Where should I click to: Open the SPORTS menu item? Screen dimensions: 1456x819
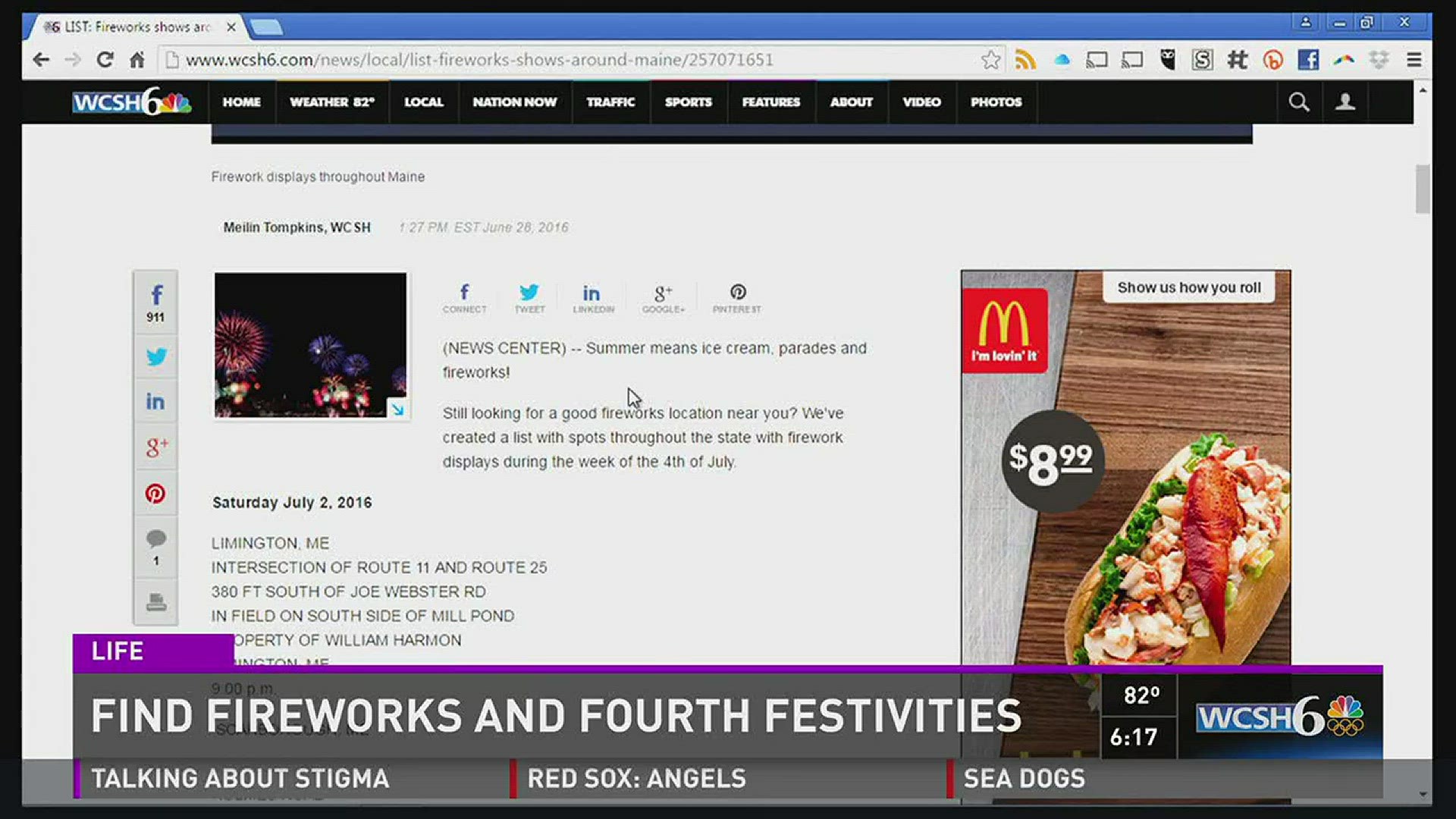(x=689, y=102)
